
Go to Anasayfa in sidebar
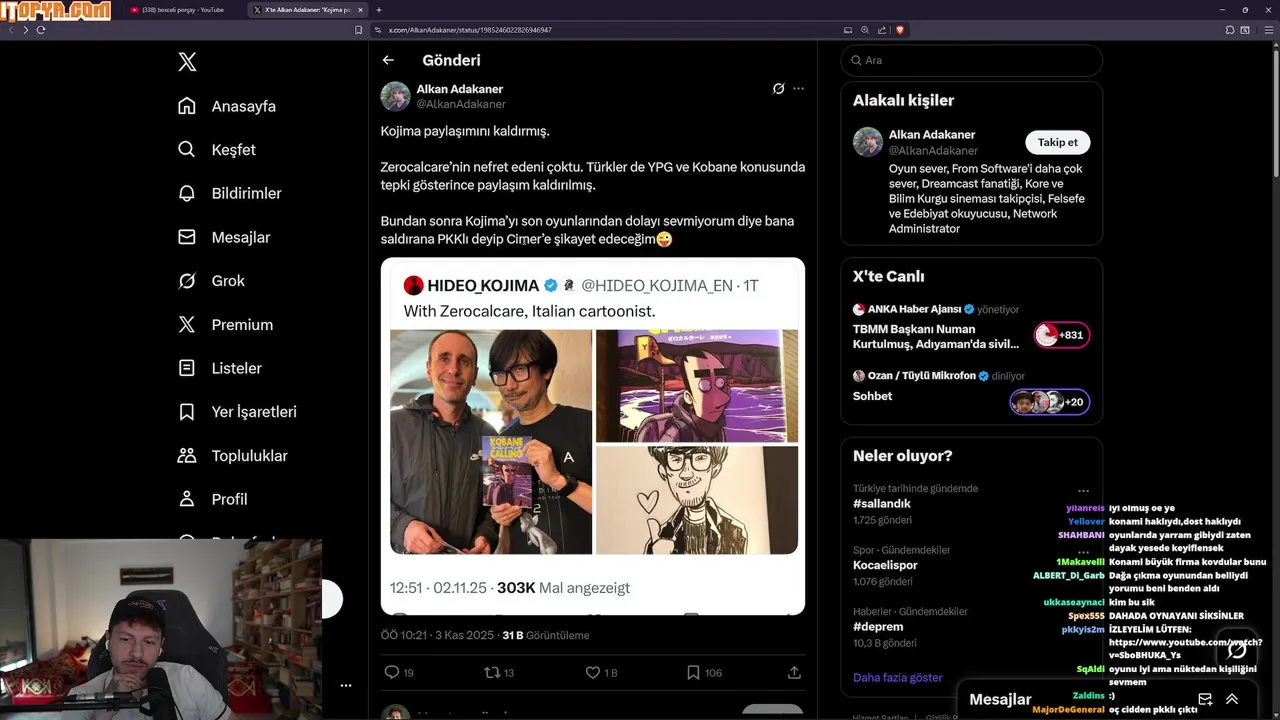(x=227, y=106)
